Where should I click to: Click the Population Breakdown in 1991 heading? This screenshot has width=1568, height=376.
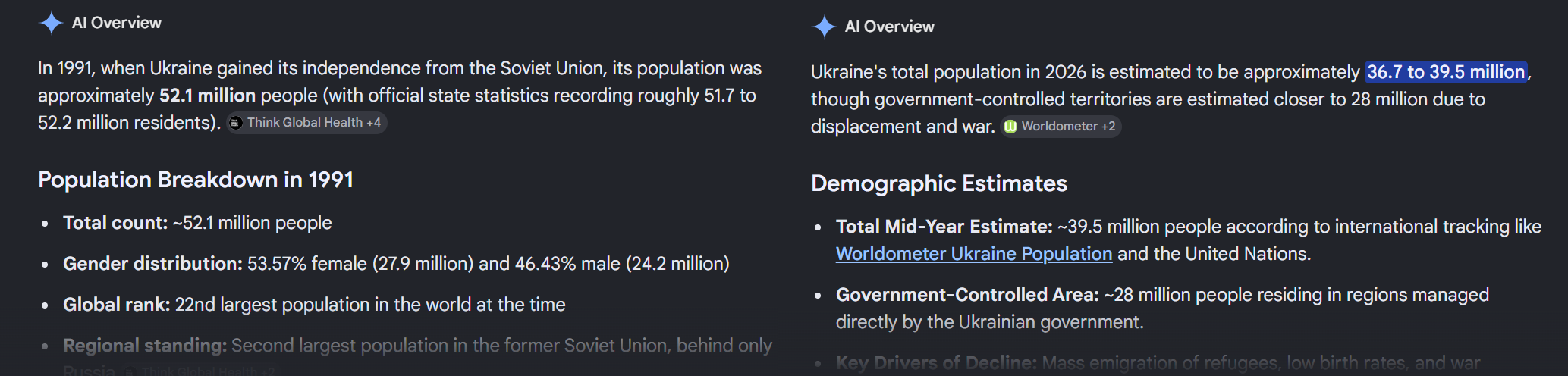click(196, 180)
